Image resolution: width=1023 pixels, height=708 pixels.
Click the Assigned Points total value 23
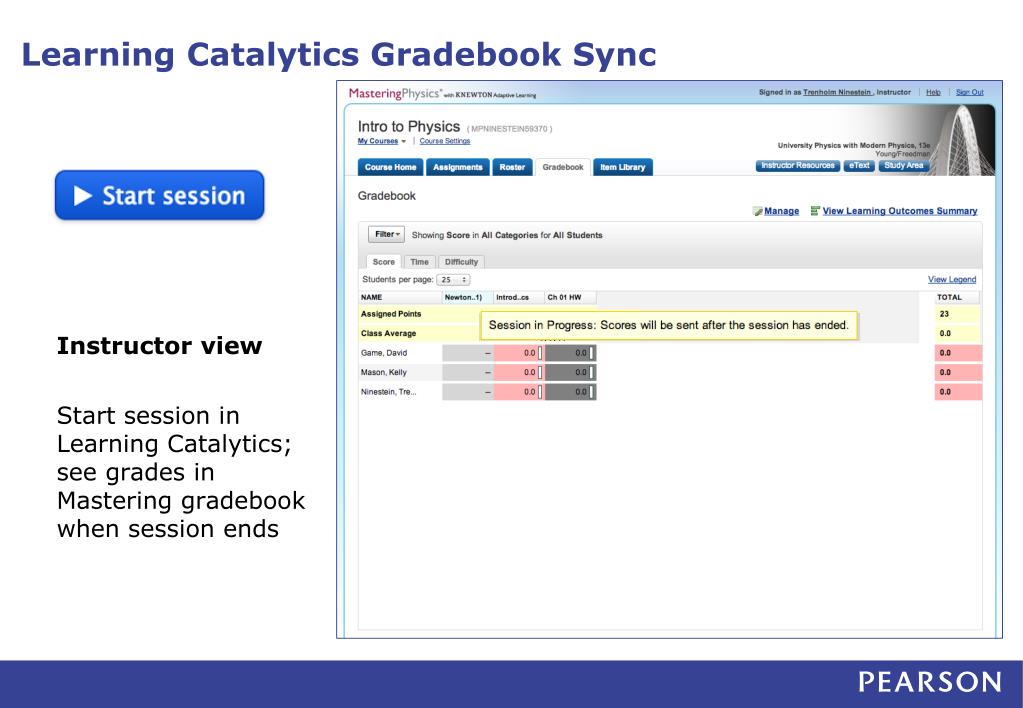click(944, 314)
